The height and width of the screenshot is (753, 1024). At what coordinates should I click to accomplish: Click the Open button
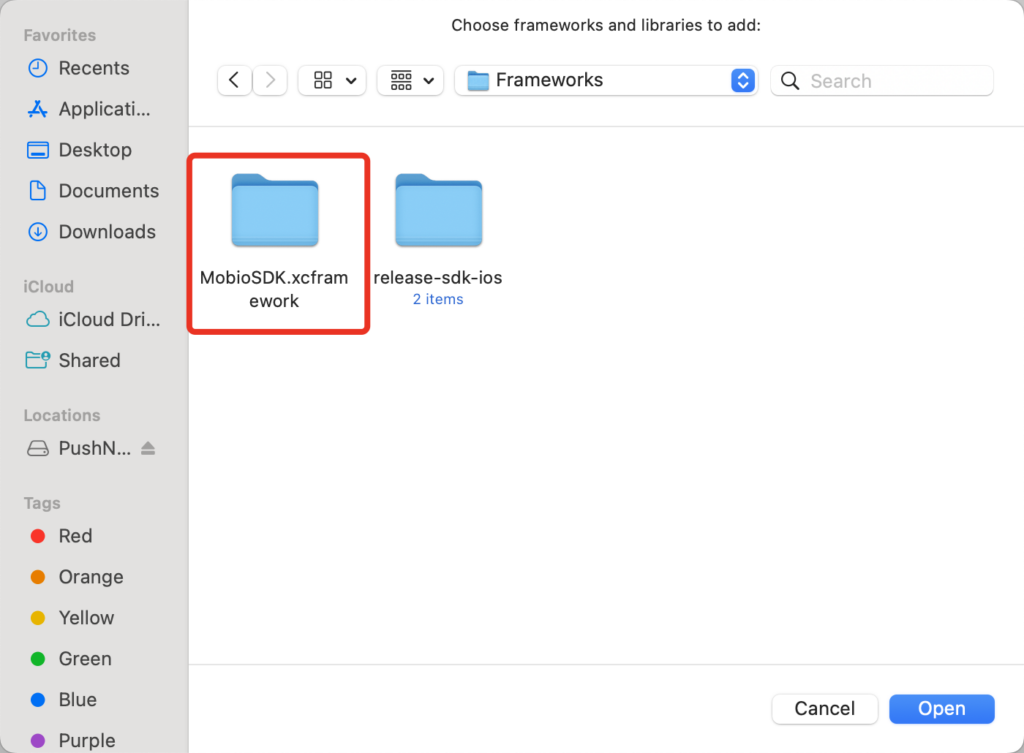click(941, 709)
